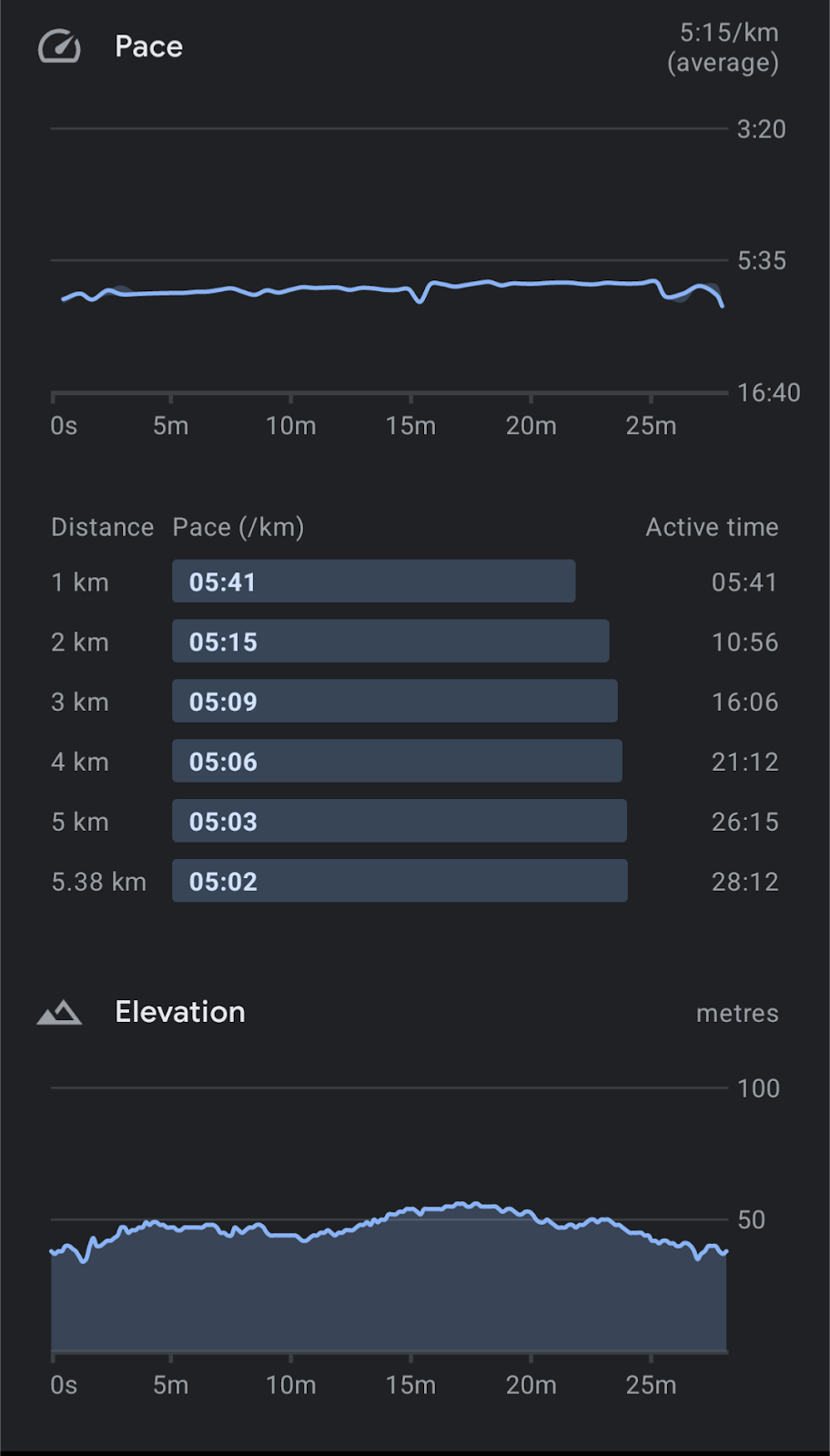Select the 1 km split bar 05:41
This screenshot has height=1456, width=830.
(373, 581)
